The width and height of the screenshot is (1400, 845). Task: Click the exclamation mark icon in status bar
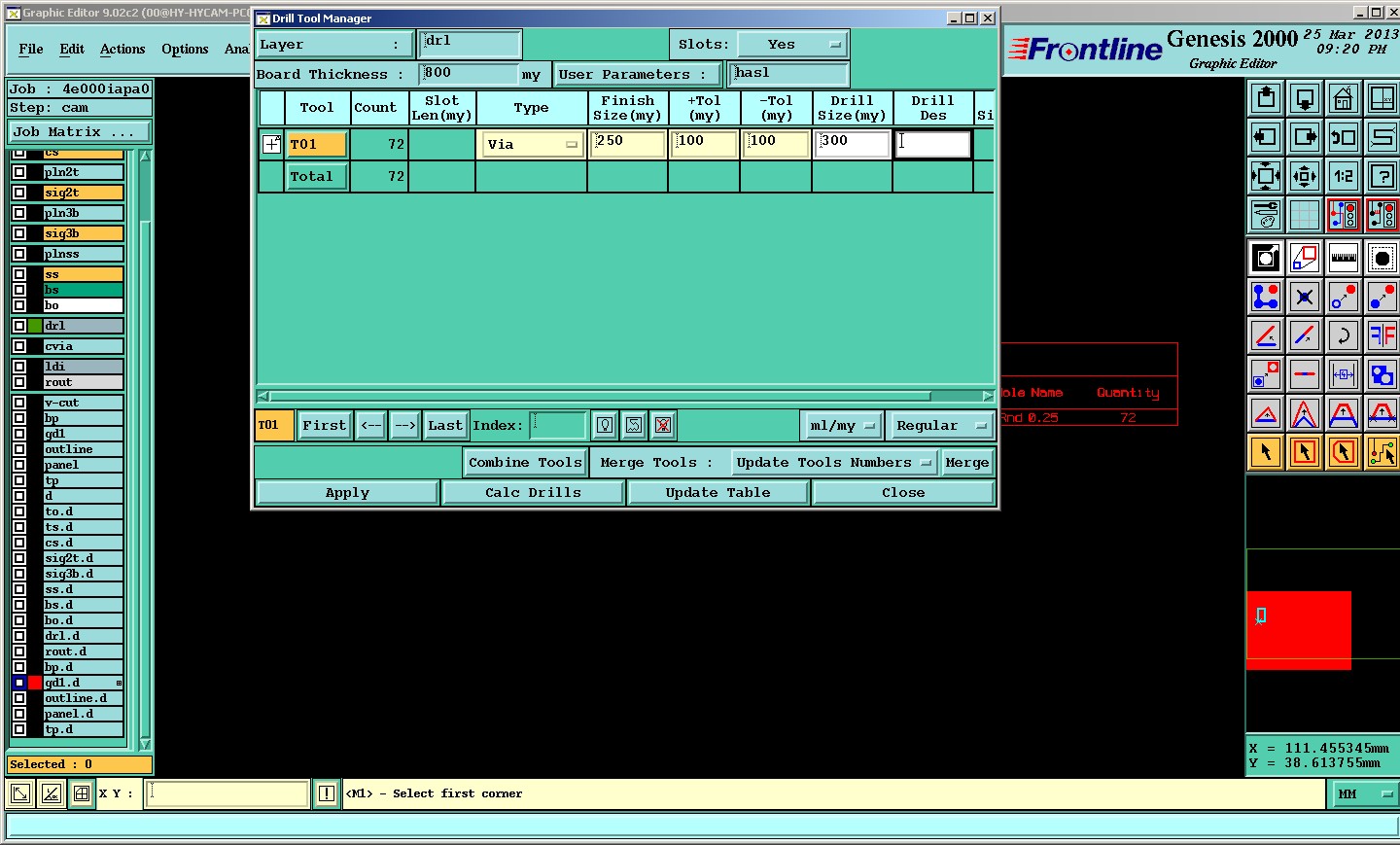pyautogui.click(x=327, y=793)
